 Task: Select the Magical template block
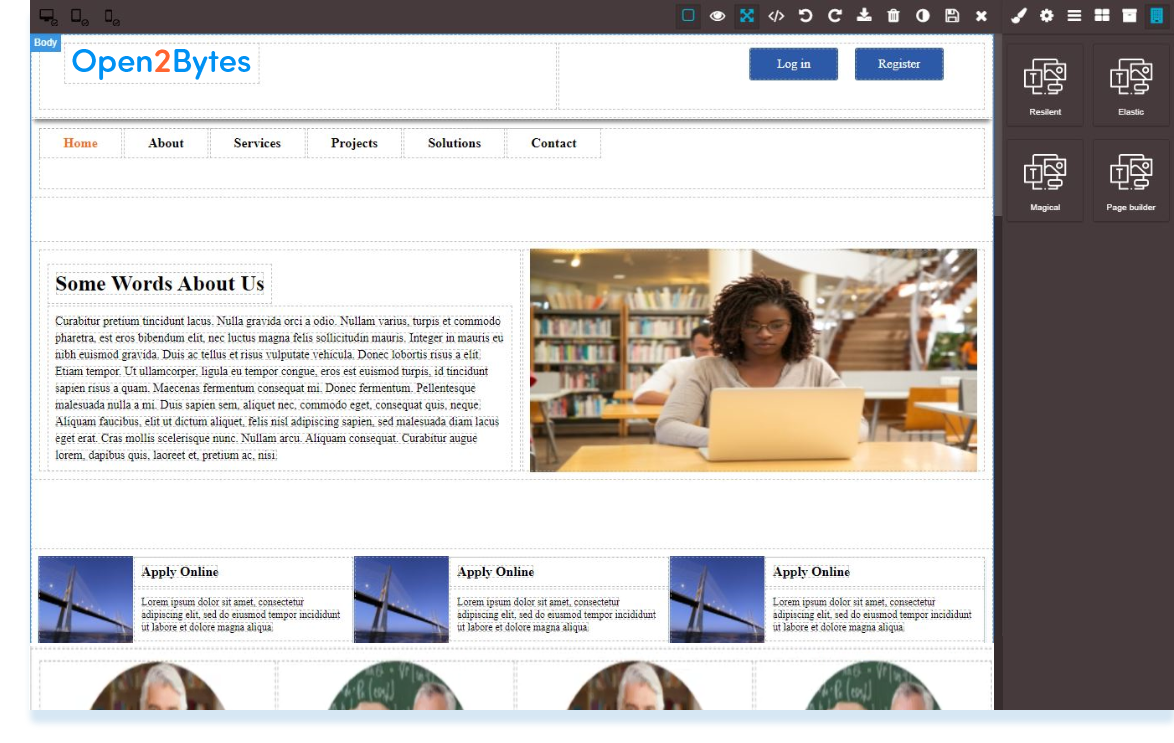pos(1045,180)
